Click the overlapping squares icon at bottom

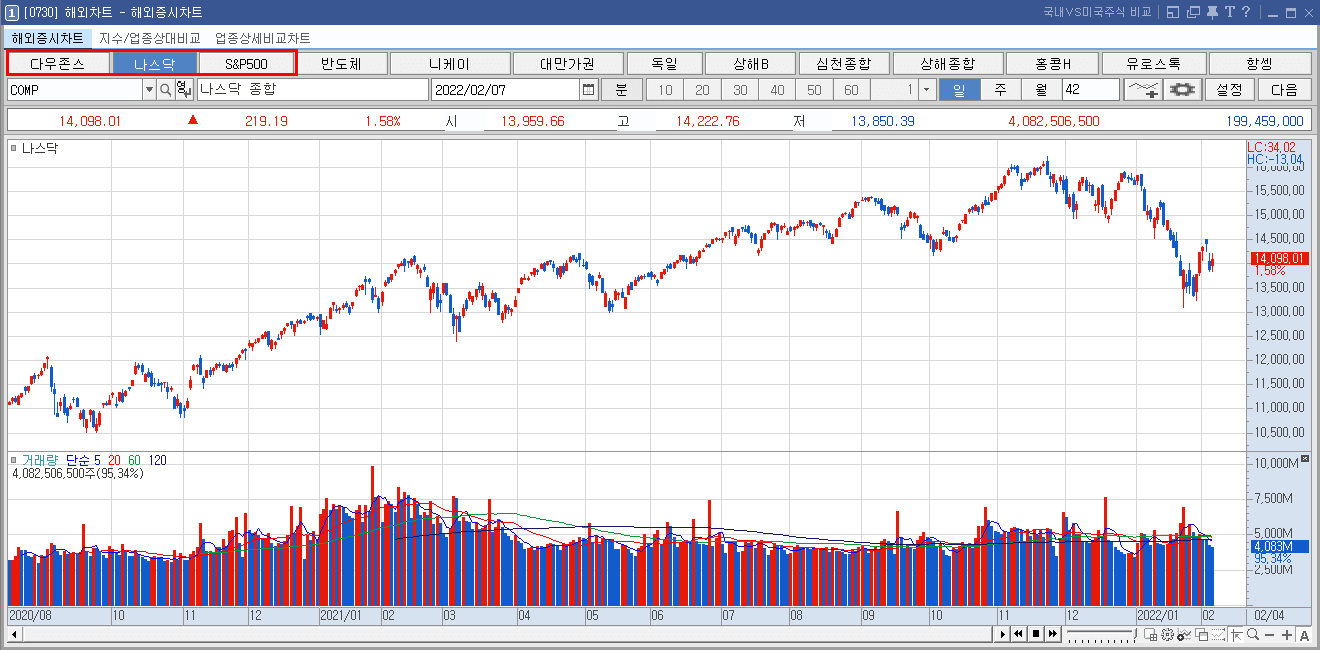1201,635
